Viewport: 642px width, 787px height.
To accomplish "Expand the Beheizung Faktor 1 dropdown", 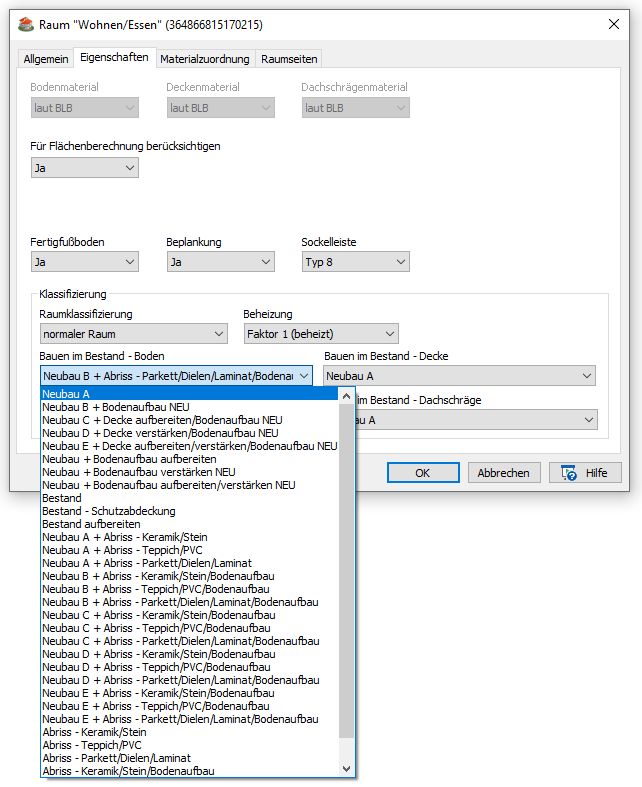I will click(320, 334).
